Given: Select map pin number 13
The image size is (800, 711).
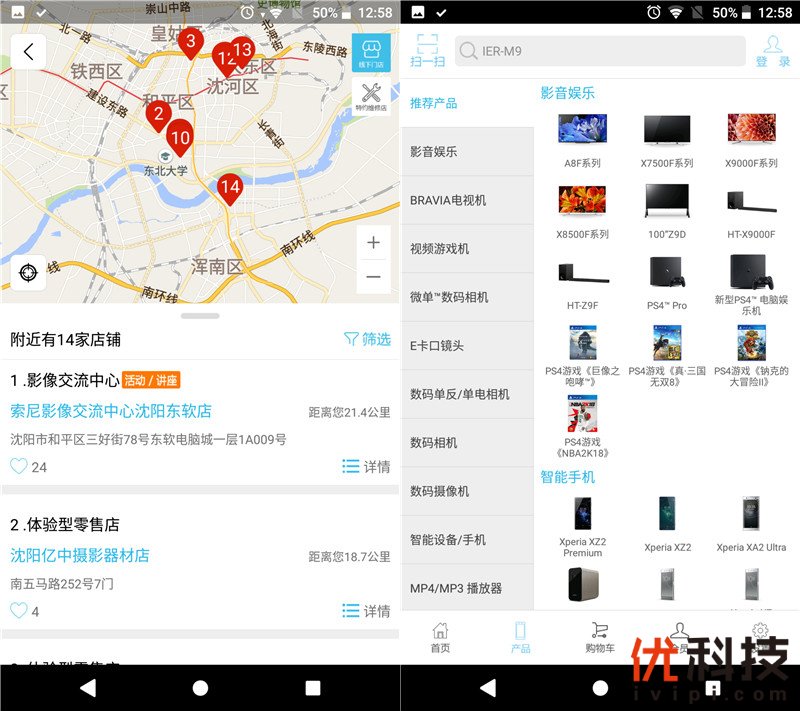Looking at the screenshot, I should pos(242,51).
